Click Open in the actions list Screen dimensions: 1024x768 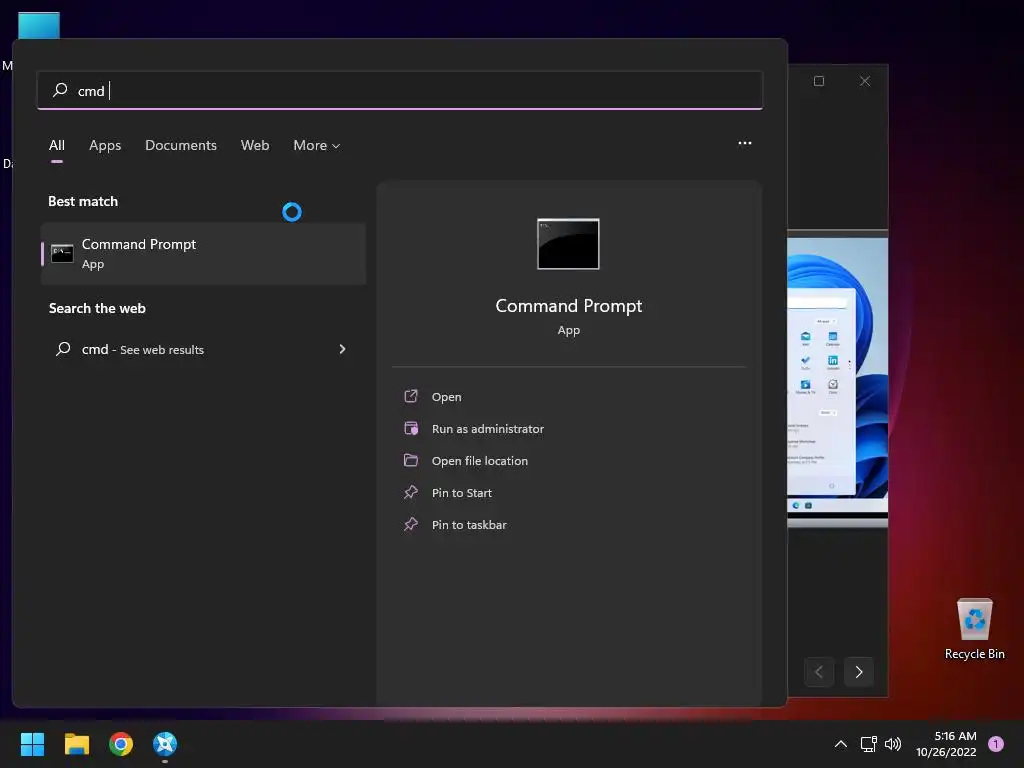(446, 396)
